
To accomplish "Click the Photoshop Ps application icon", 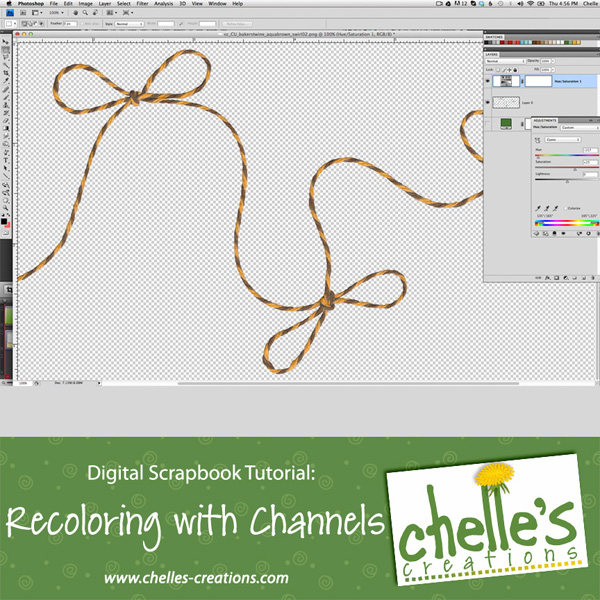I will click(x=10, y=13).
